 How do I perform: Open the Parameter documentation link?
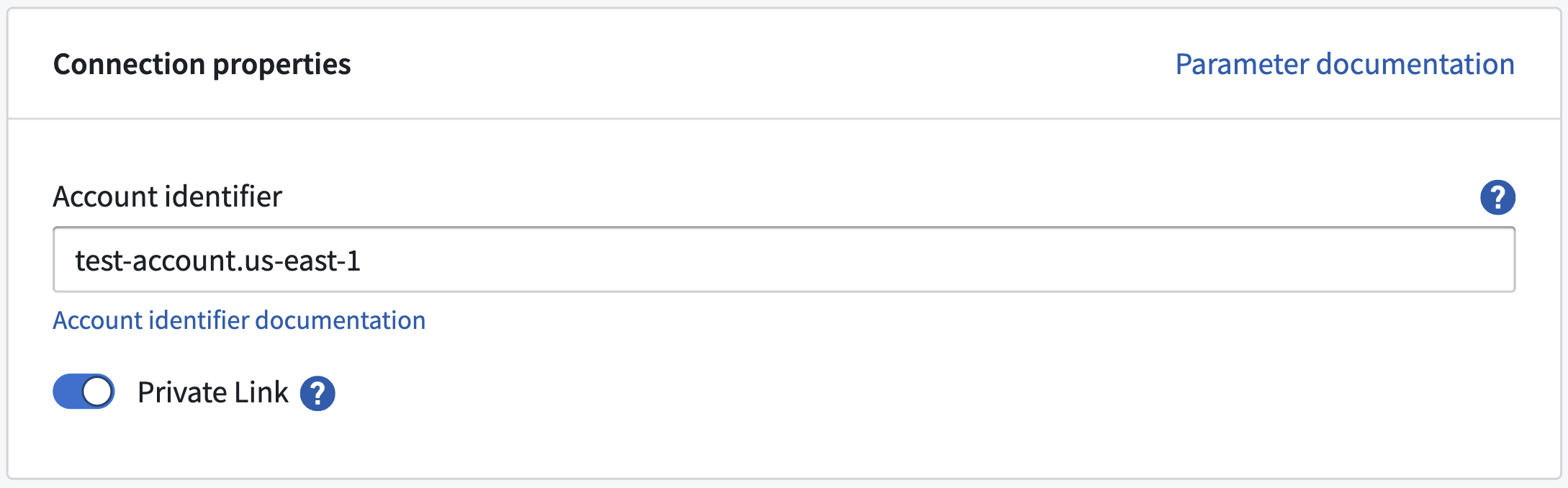(x=1345, y=64)
